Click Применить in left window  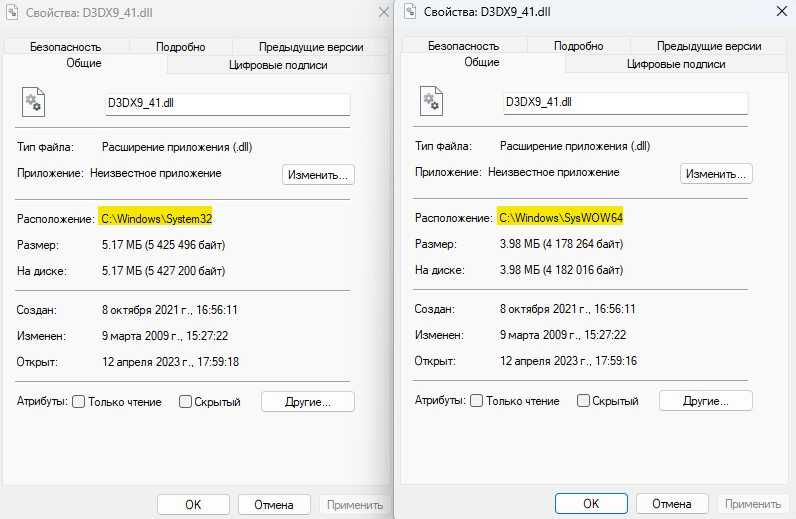(355, 505)
